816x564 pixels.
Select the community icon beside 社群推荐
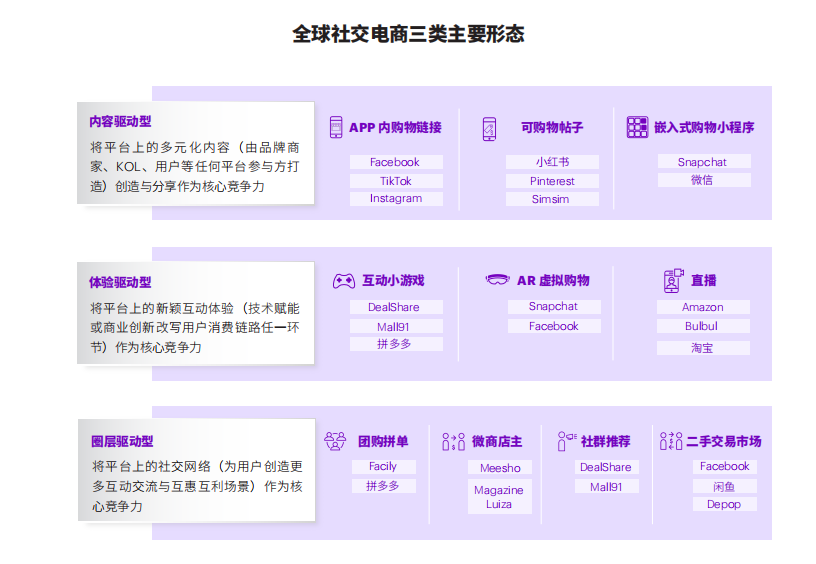click(567, 441)
